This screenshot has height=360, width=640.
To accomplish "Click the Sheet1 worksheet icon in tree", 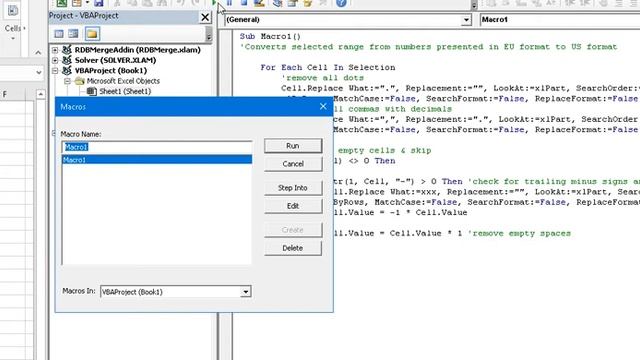I will [x=92, y=91].
